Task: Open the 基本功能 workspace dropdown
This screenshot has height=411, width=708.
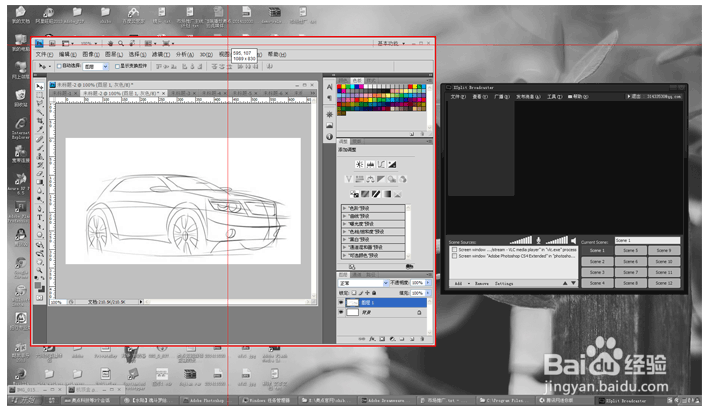Action: (x=391, y=43)
